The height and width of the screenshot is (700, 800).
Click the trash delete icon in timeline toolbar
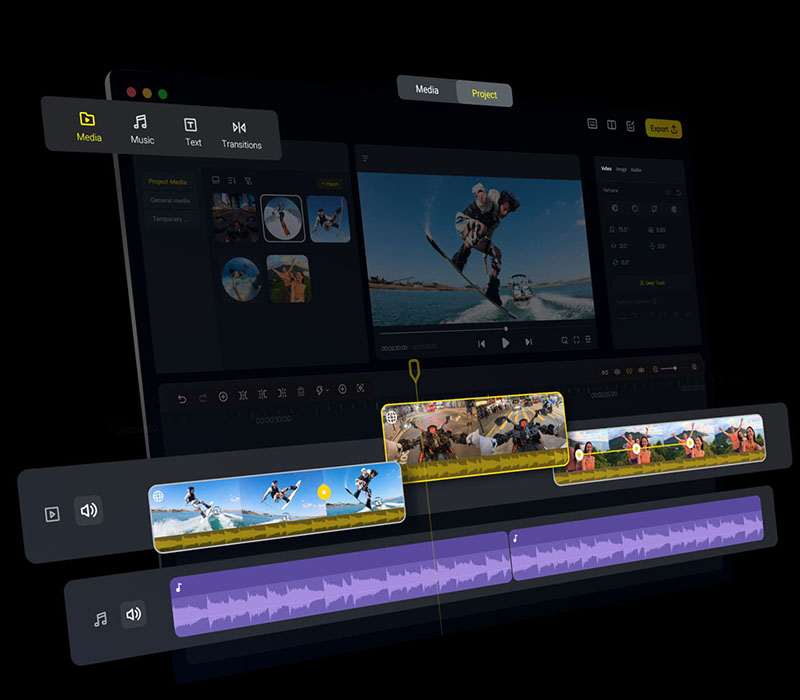(x=301, y=392)
